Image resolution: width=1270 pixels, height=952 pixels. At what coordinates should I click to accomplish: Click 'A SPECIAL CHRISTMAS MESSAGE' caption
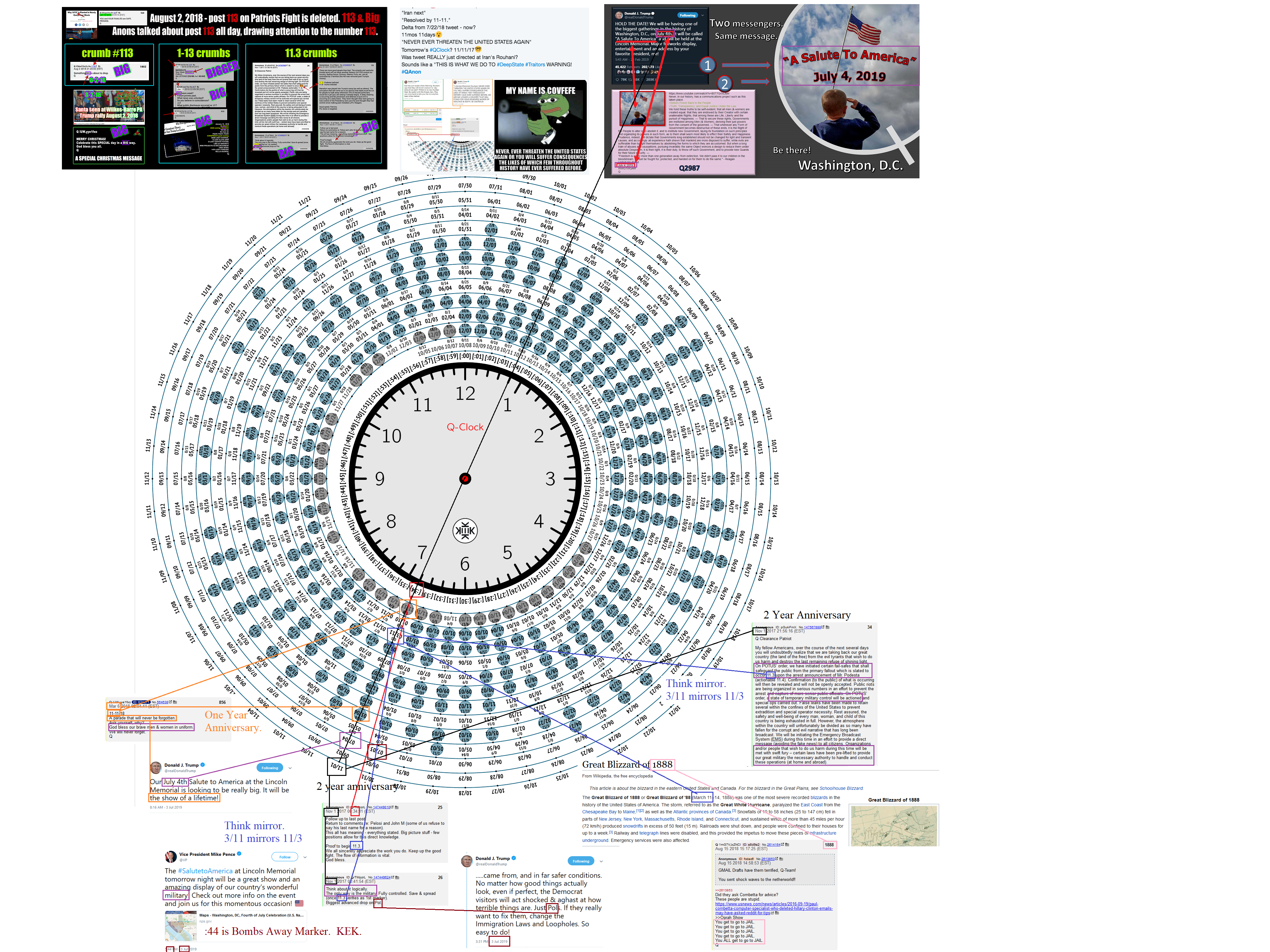[109, 158]
